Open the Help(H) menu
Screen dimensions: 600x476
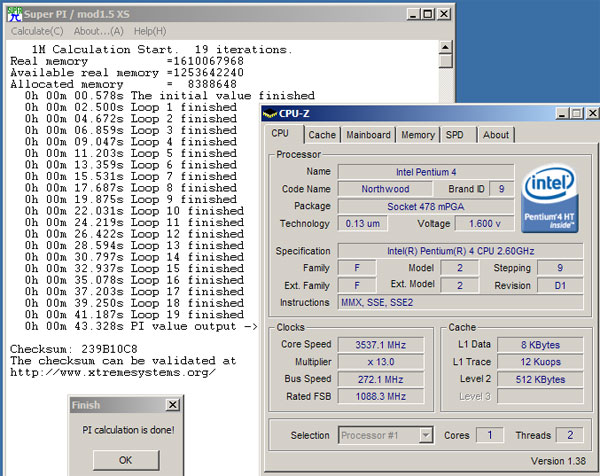click(x=150, y=31)
